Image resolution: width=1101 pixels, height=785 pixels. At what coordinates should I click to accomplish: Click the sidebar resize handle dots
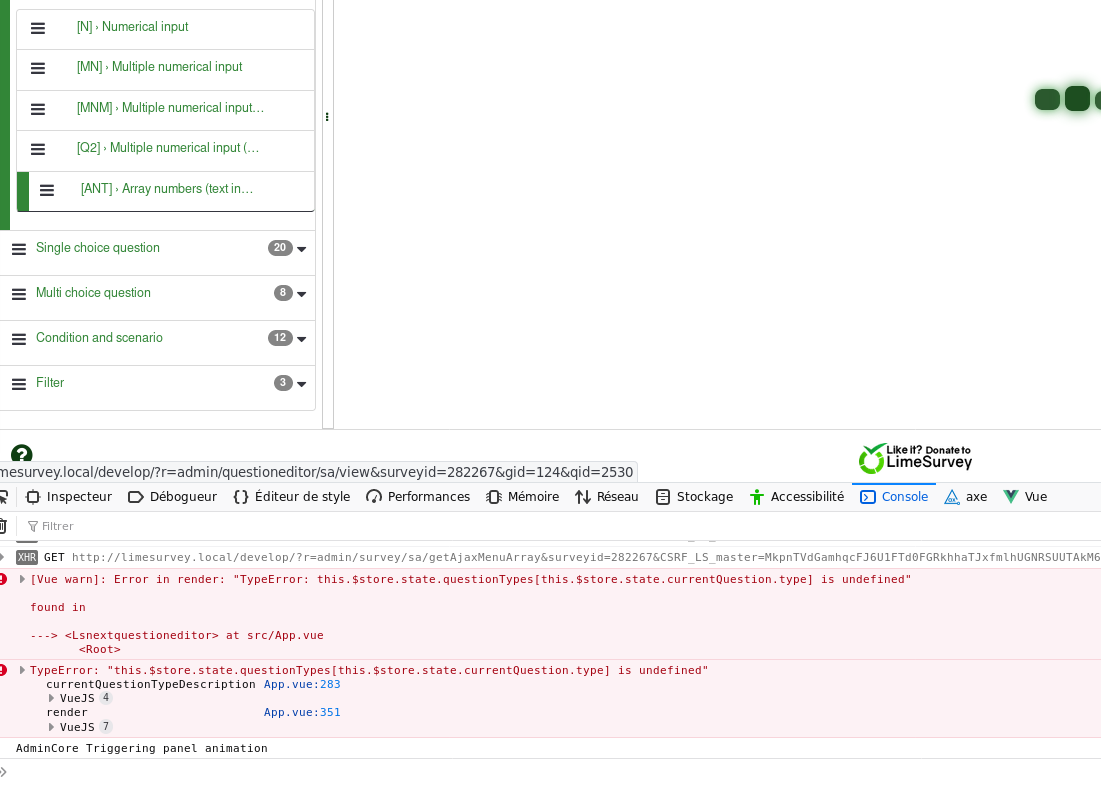(x=327, y=117)
